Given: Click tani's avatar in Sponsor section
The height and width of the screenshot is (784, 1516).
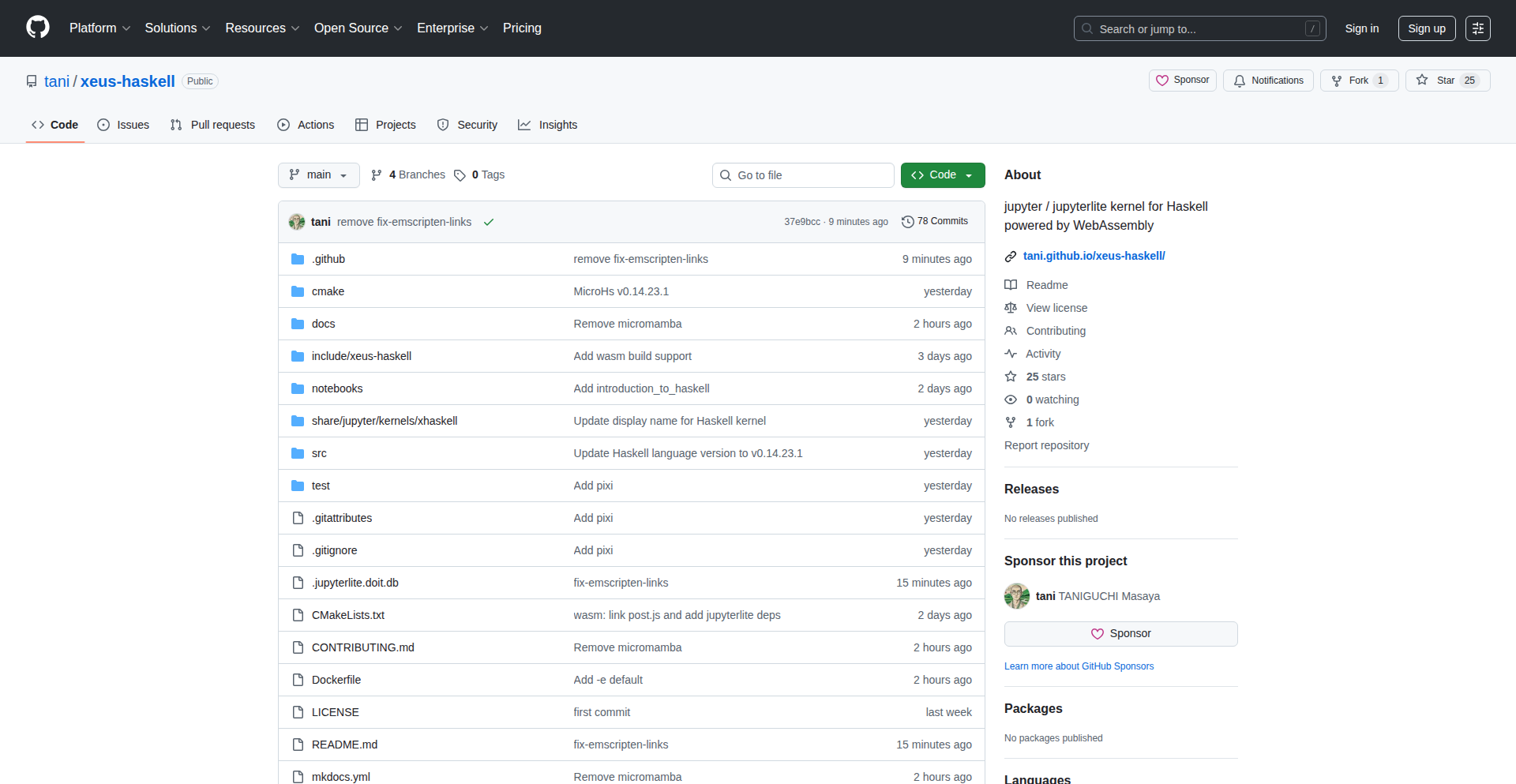Looking at the screenshot, I should [1016, 596].
